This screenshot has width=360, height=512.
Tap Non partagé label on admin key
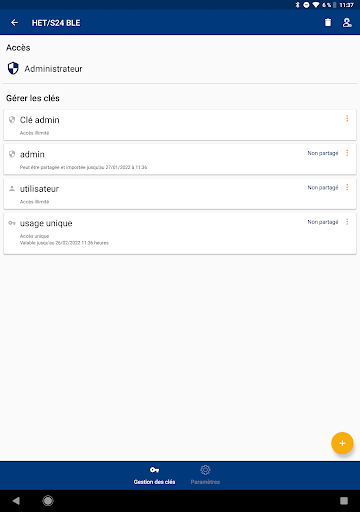[323, 153]
